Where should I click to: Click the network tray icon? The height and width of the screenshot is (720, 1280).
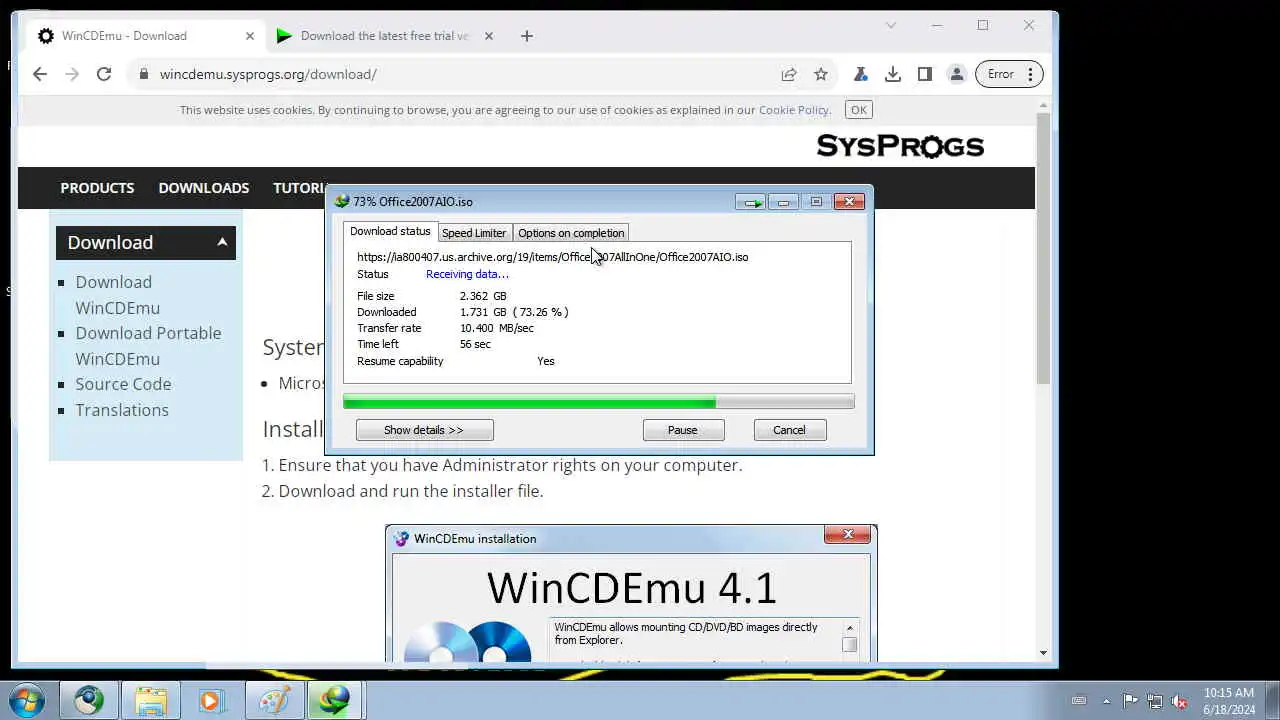coord(1155,701)
